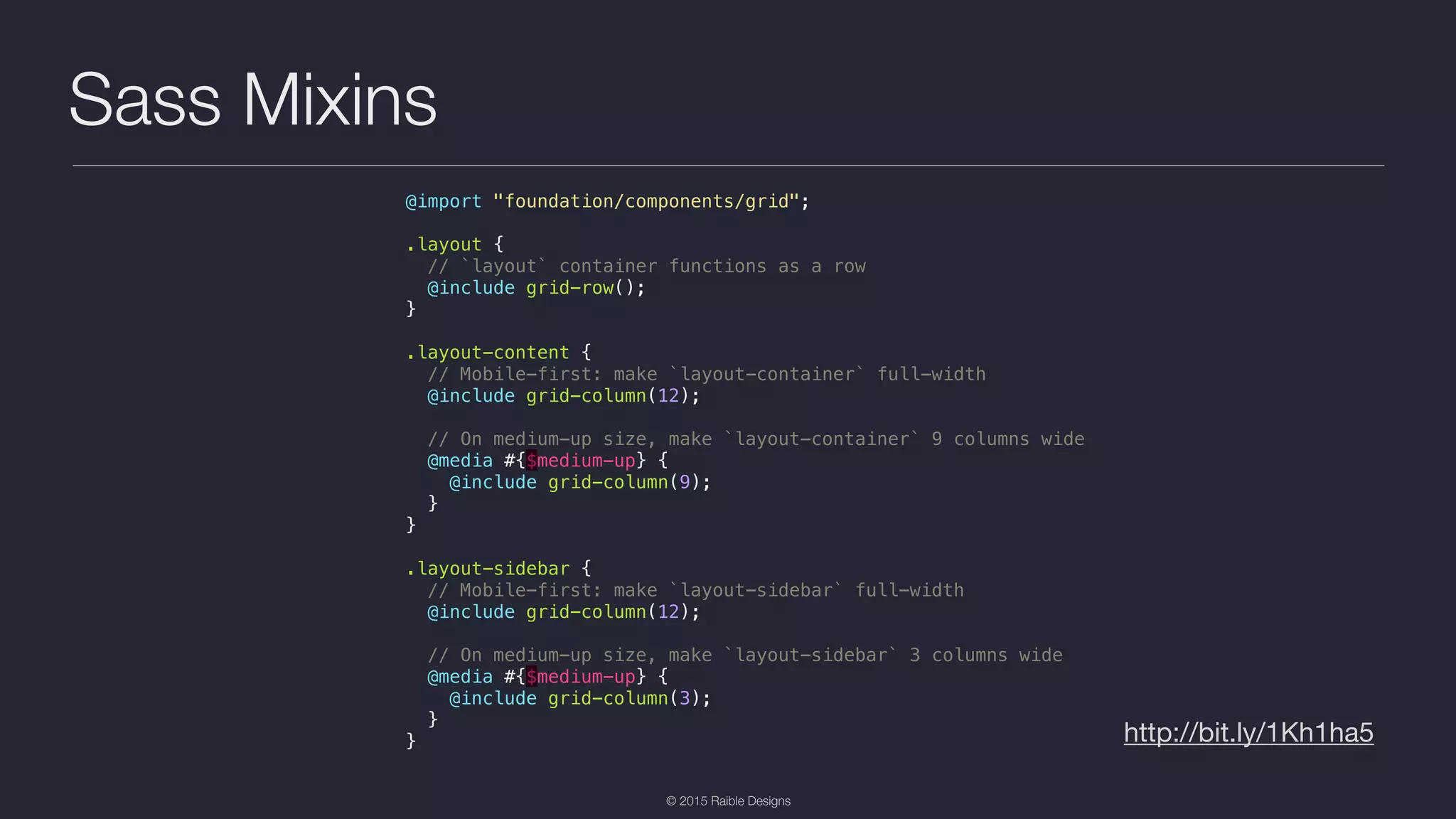Click the comment mentioning '9 columns wide'

point(756,439)
